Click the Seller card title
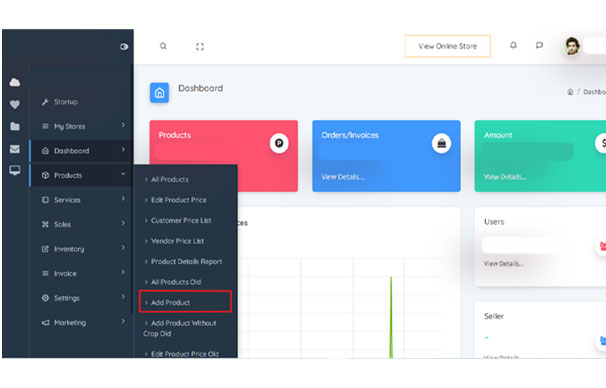This screenshot has width=606, height=388. pyautogui.click(x=494, y=316)
